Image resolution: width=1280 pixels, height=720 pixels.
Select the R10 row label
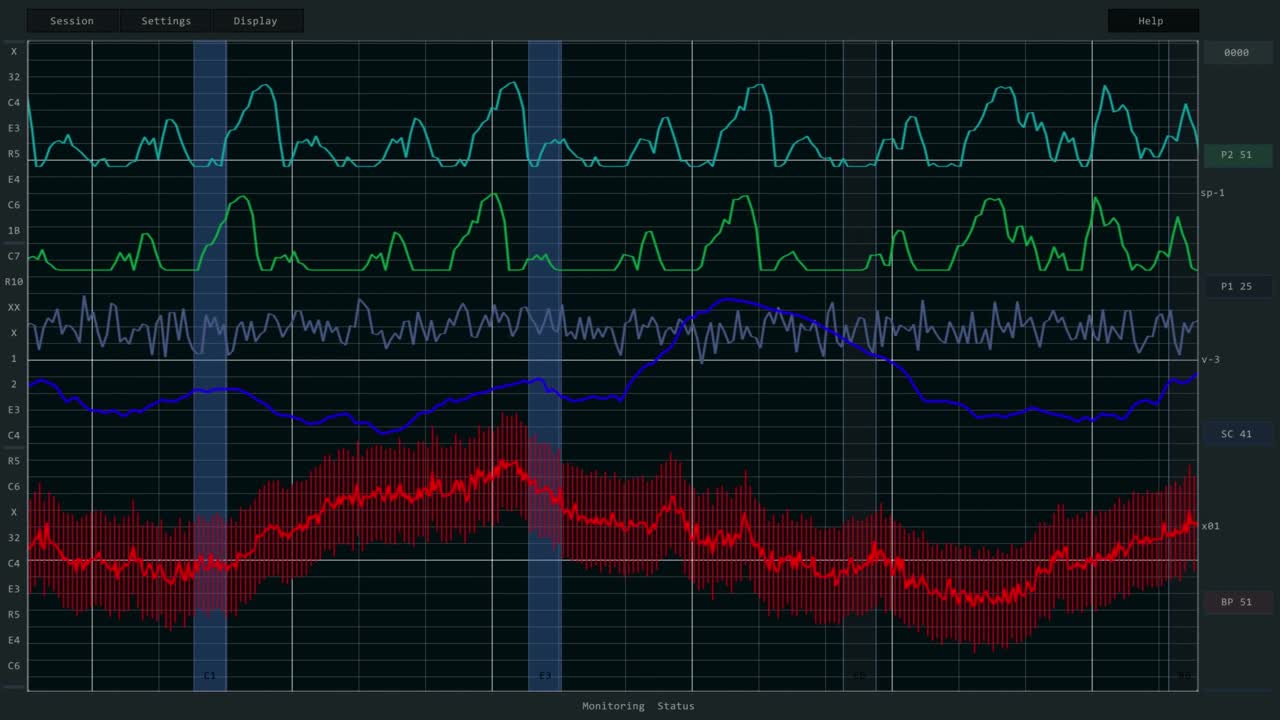(14, 282)
